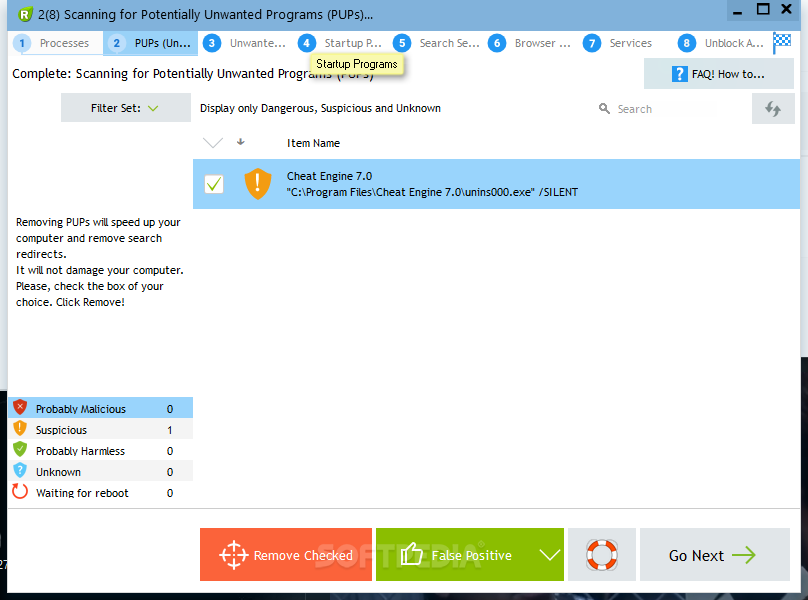The height and width of the screenshot is (600, 808).
Task: Click the Cheat Engine uninstaller path text
Action: [432, 192]
